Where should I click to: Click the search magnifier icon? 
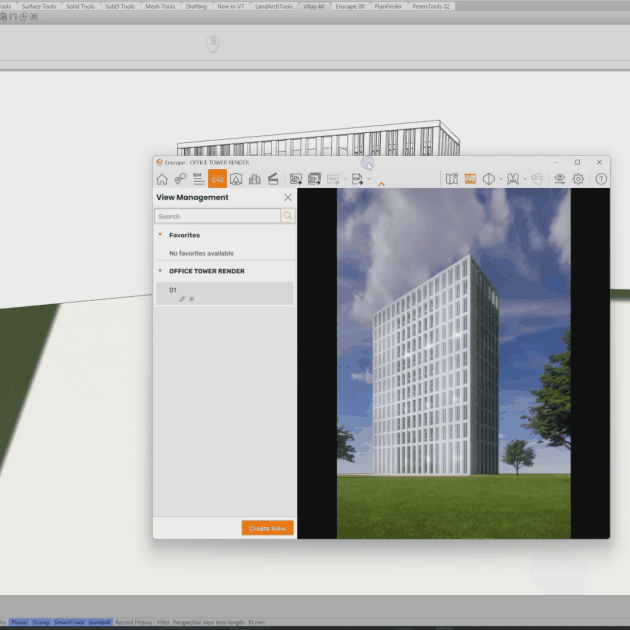coord(288,216)
